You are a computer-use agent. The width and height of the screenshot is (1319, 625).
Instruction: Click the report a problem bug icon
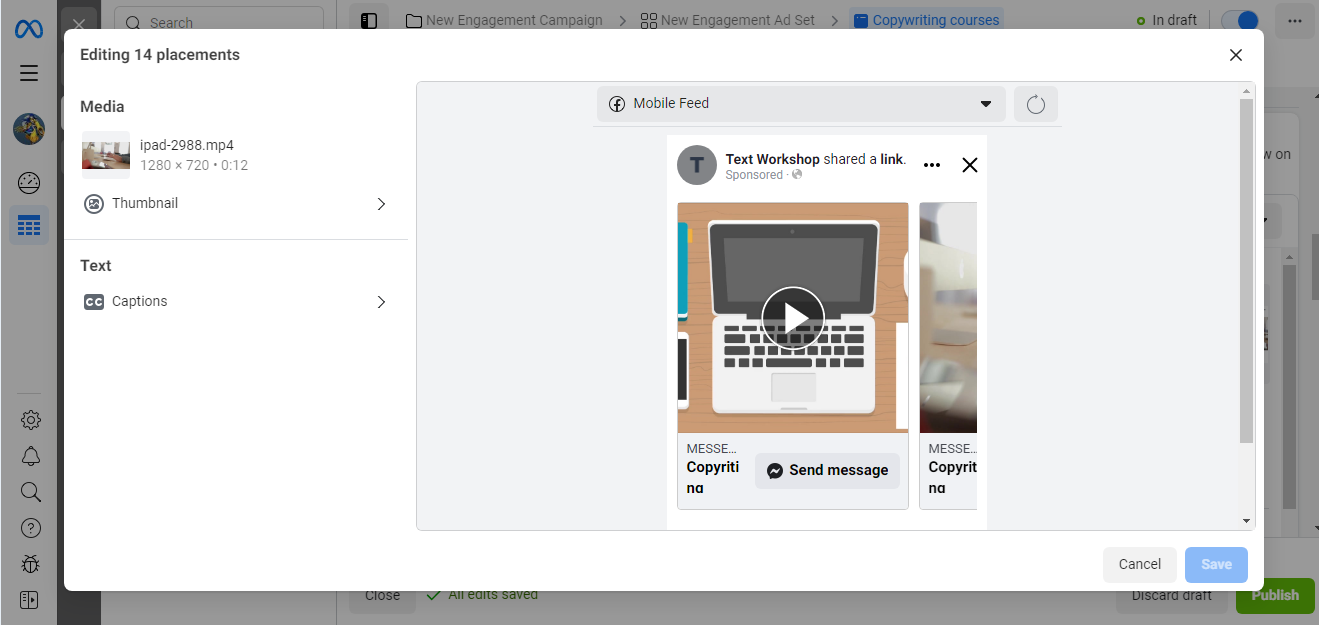pos(30,564)
